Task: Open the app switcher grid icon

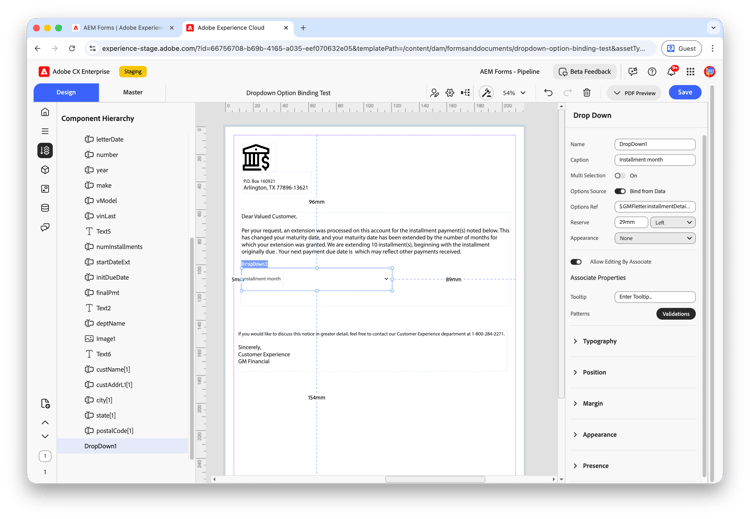Action: (x=690, y=72)
